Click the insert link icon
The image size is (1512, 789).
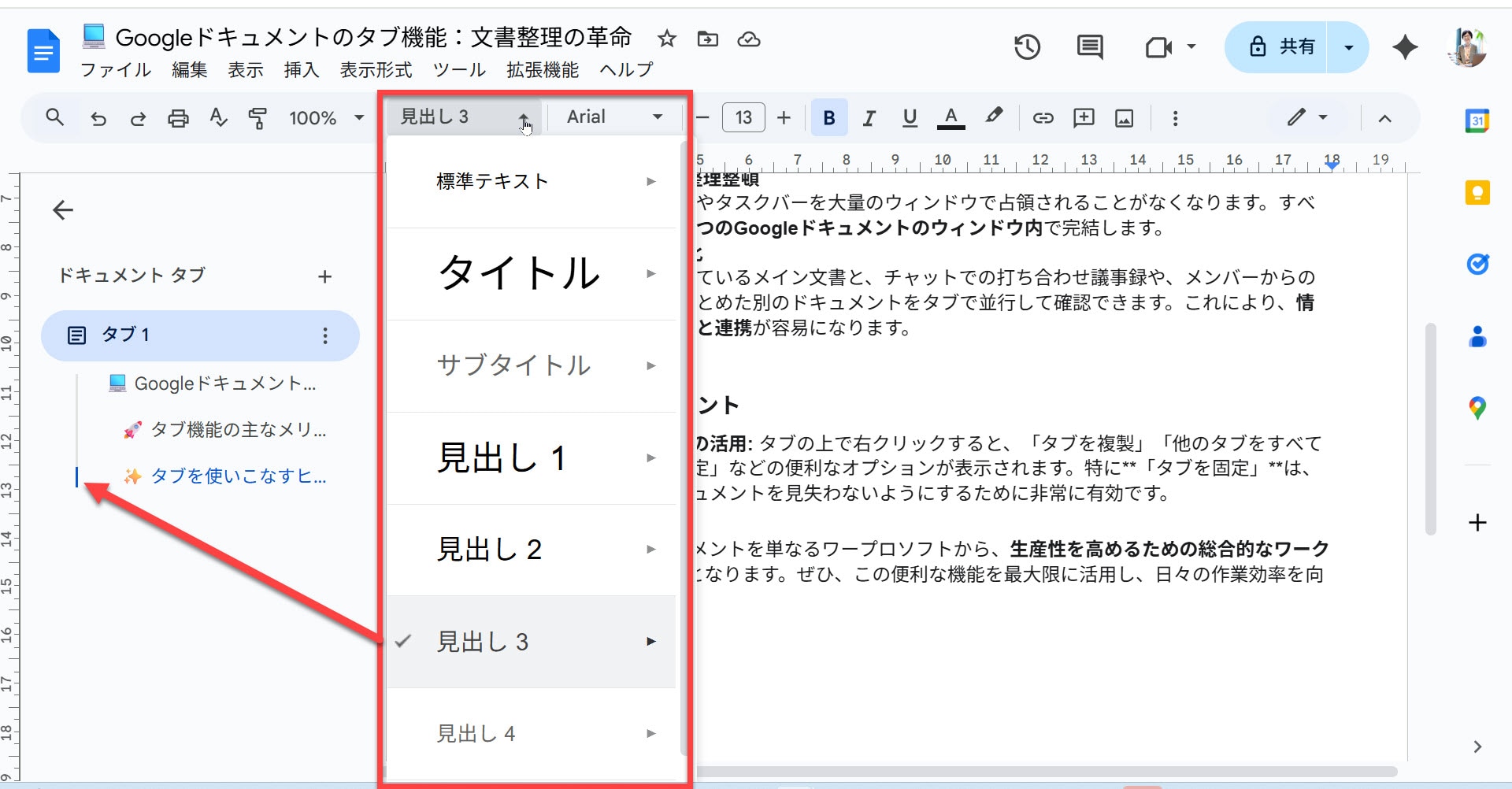click(x=1043, y=118)
